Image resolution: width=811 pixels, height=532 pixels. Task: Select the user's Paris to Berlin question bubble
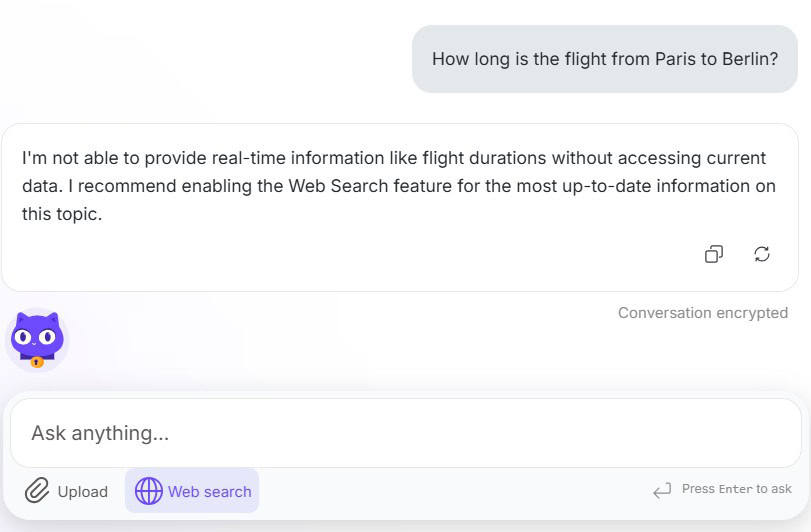pyautogui.click(x=604, y=59)
